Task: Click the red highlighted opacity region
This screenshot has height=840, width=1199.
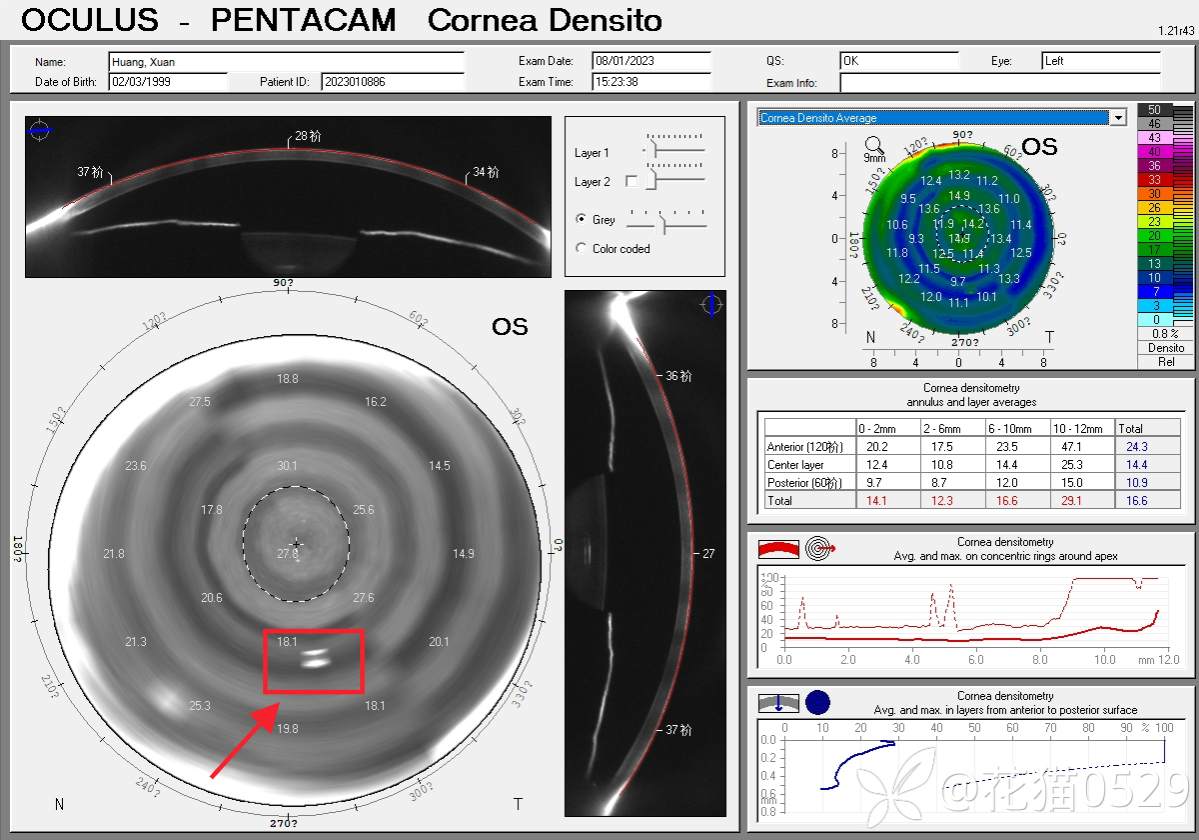Action: [313, 661]
